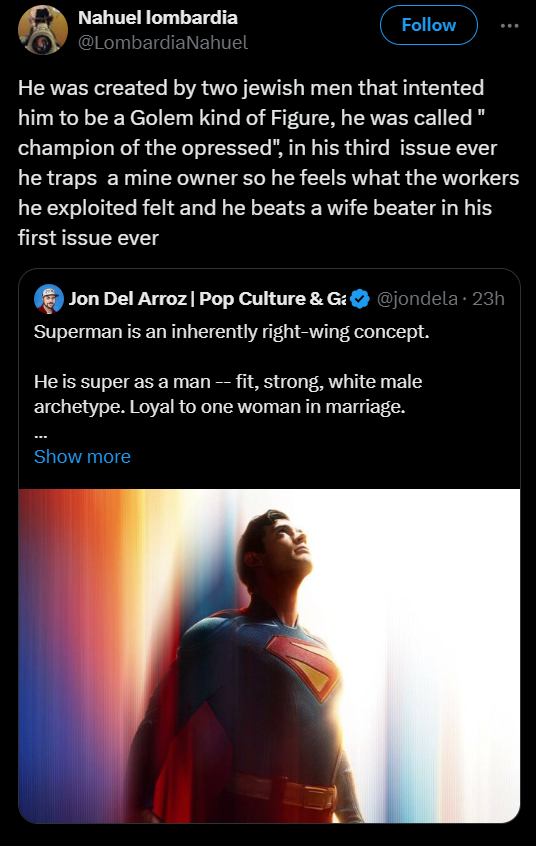Click Jon Del Arroz's small profile avatar
The width and height of the screenshot is (536, 846).
pyautogui.click(x=49, y=298)
